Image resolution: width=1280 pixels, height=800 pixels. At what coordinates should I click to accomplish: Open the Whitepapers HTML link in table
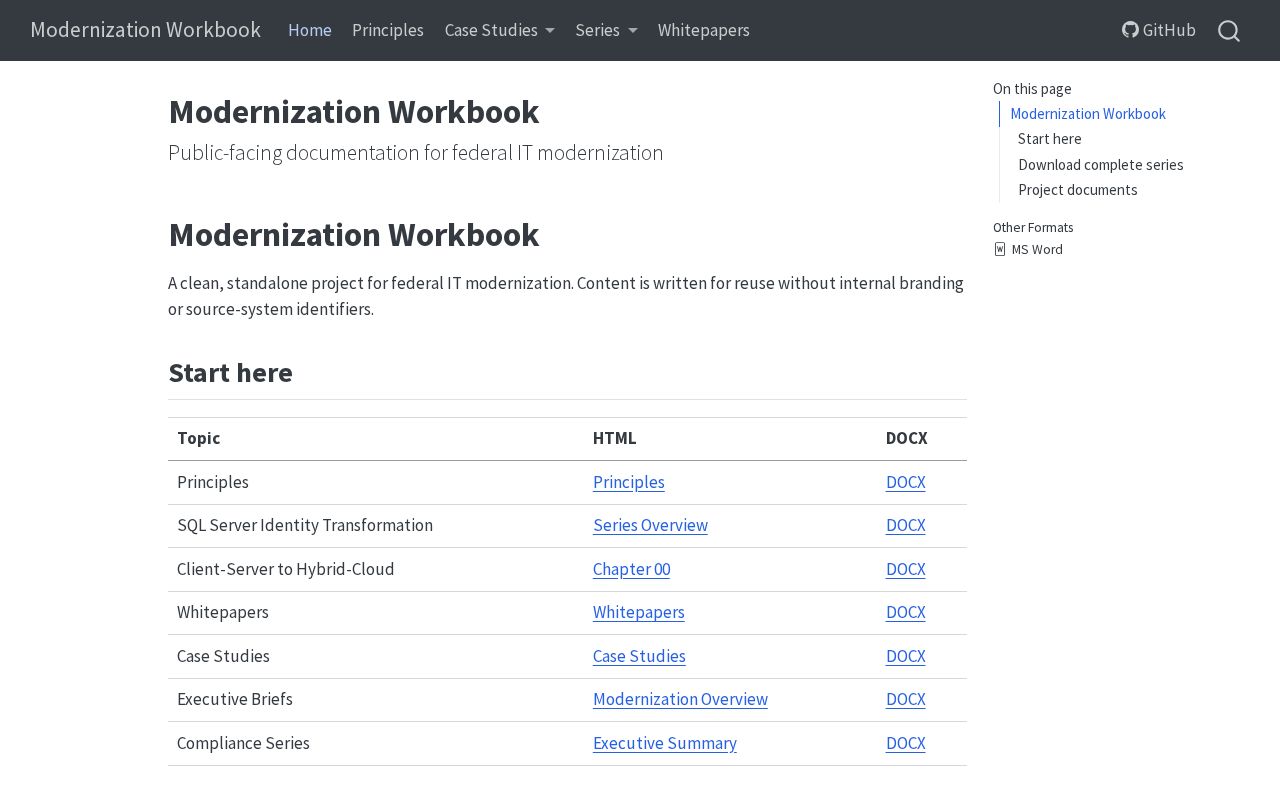(x=639, y=612)
